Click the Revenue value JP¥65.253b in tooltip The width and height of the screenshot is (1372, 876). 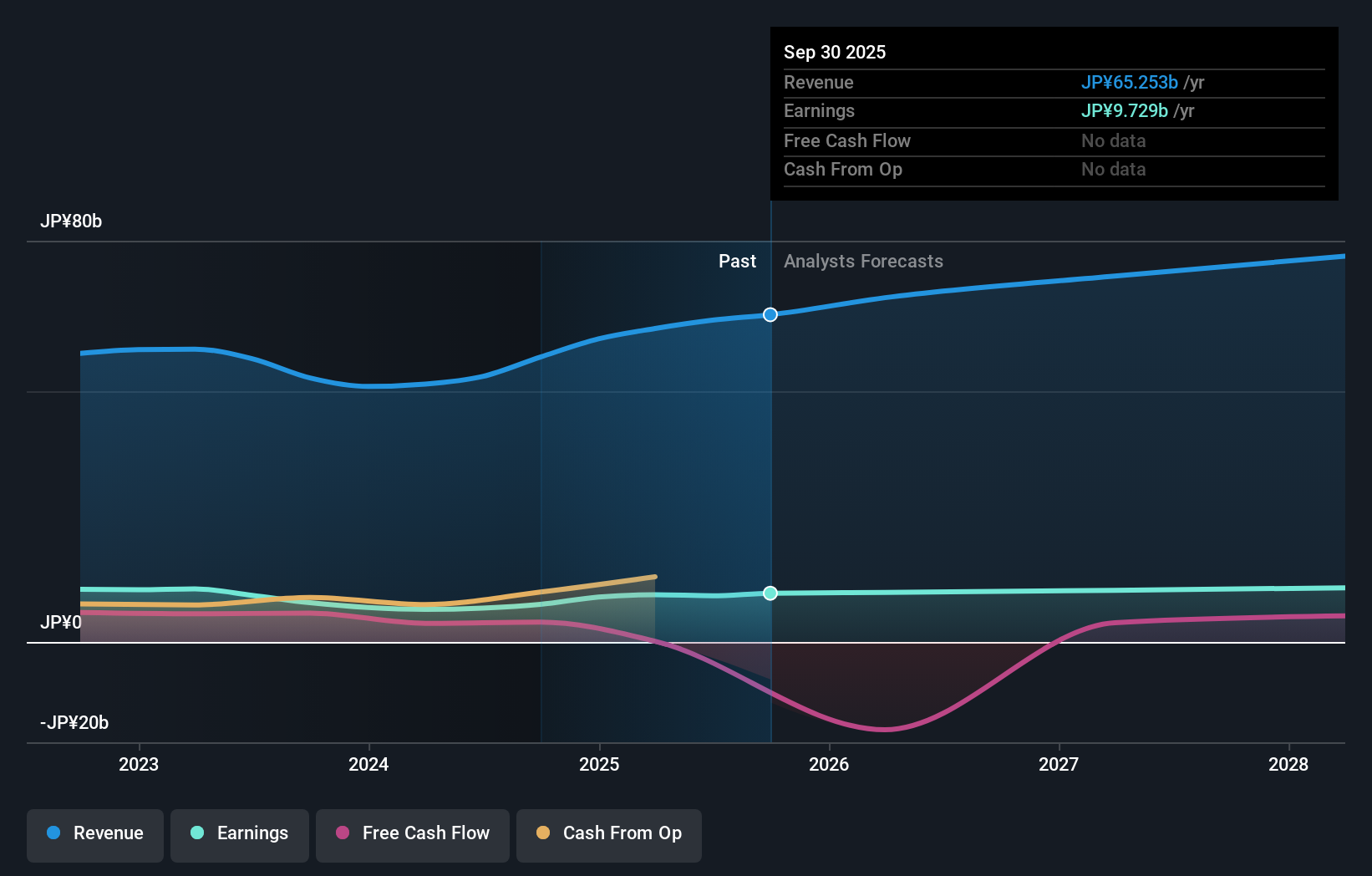[x=1131, y=82]
